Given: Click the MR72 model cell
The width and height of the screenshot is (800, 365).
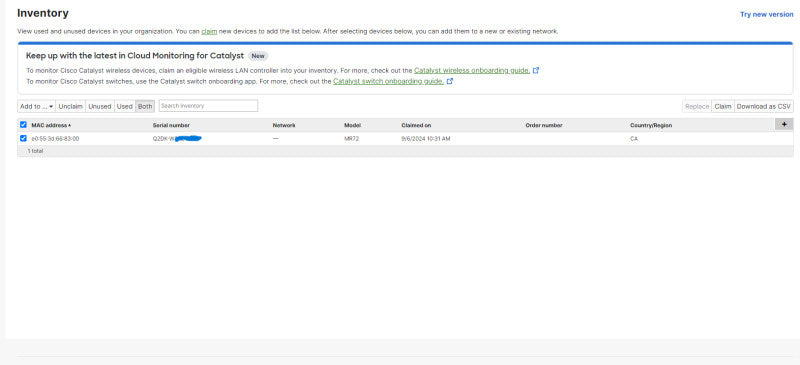Looking at the screenshot, I should click(x=352, y=139).
